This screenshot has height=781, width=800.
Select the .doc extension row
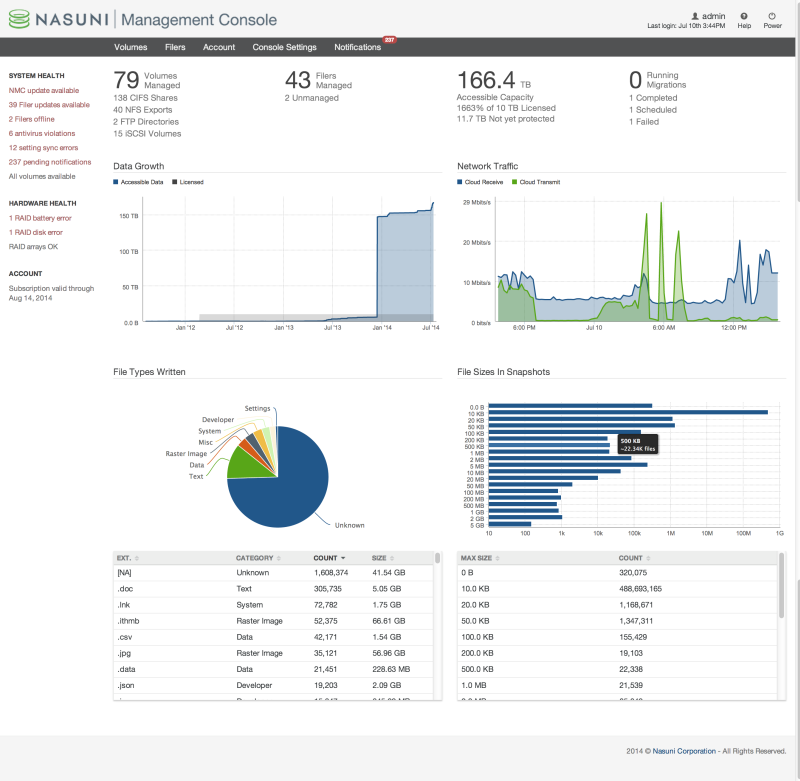273,589
